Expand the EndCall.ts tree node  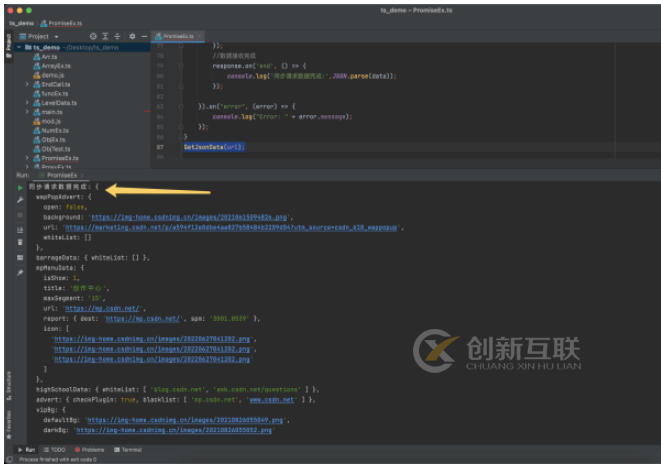coord(27,84)
